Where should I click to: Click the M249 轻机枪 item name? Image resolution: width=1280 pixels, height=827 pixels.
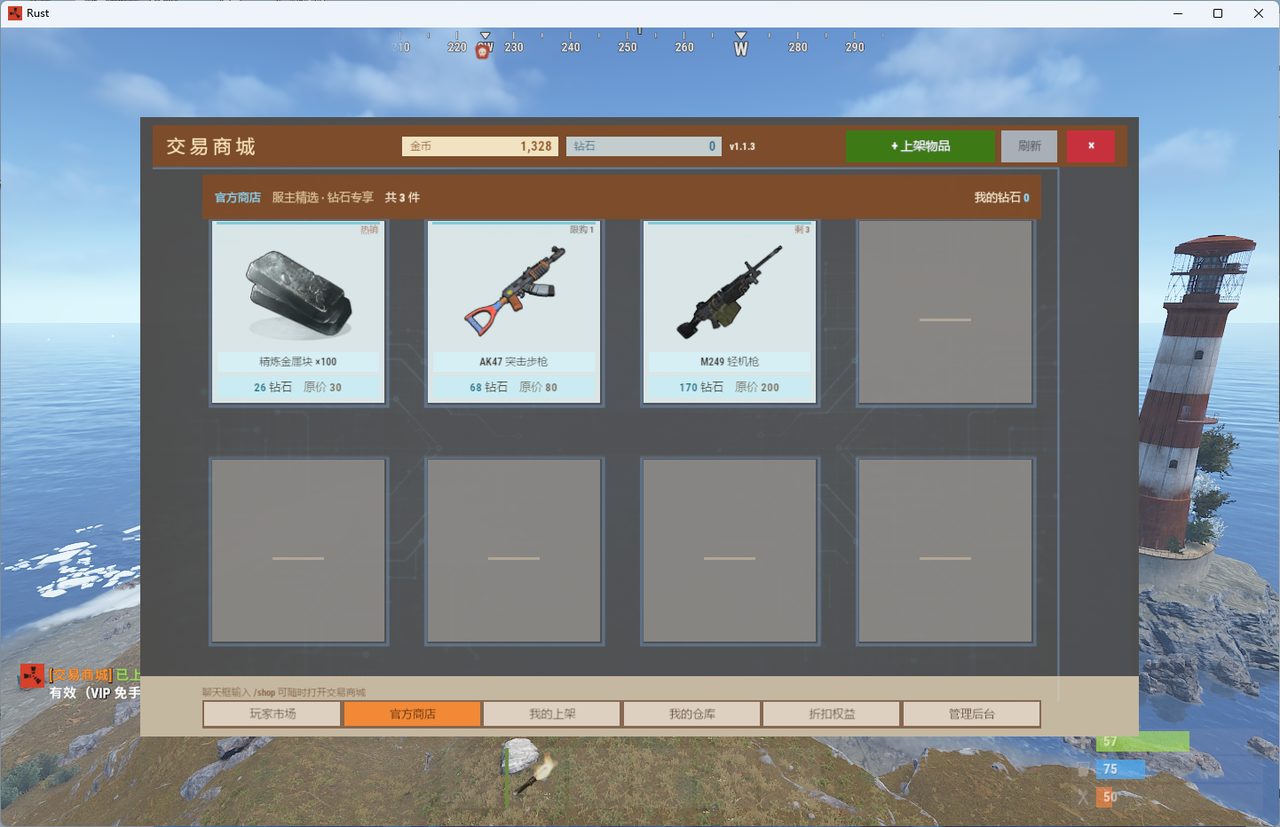pos(729,362)
